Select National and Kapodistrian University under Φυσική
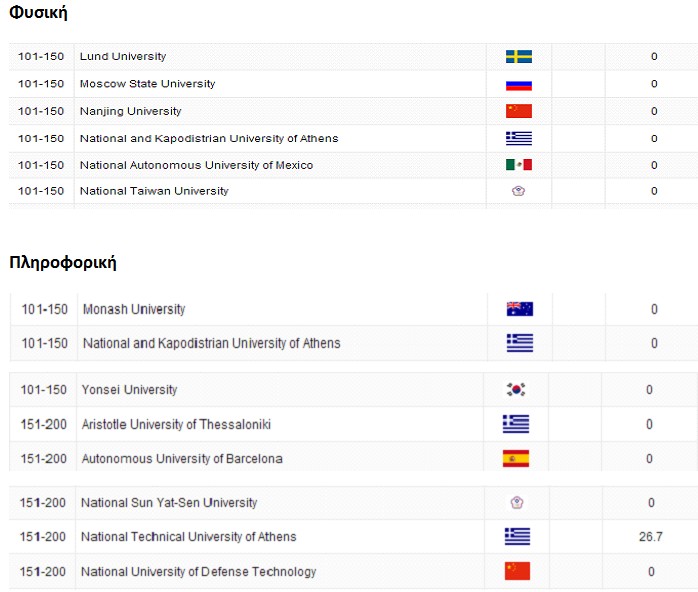698x592 pixels. coord(209,138)
